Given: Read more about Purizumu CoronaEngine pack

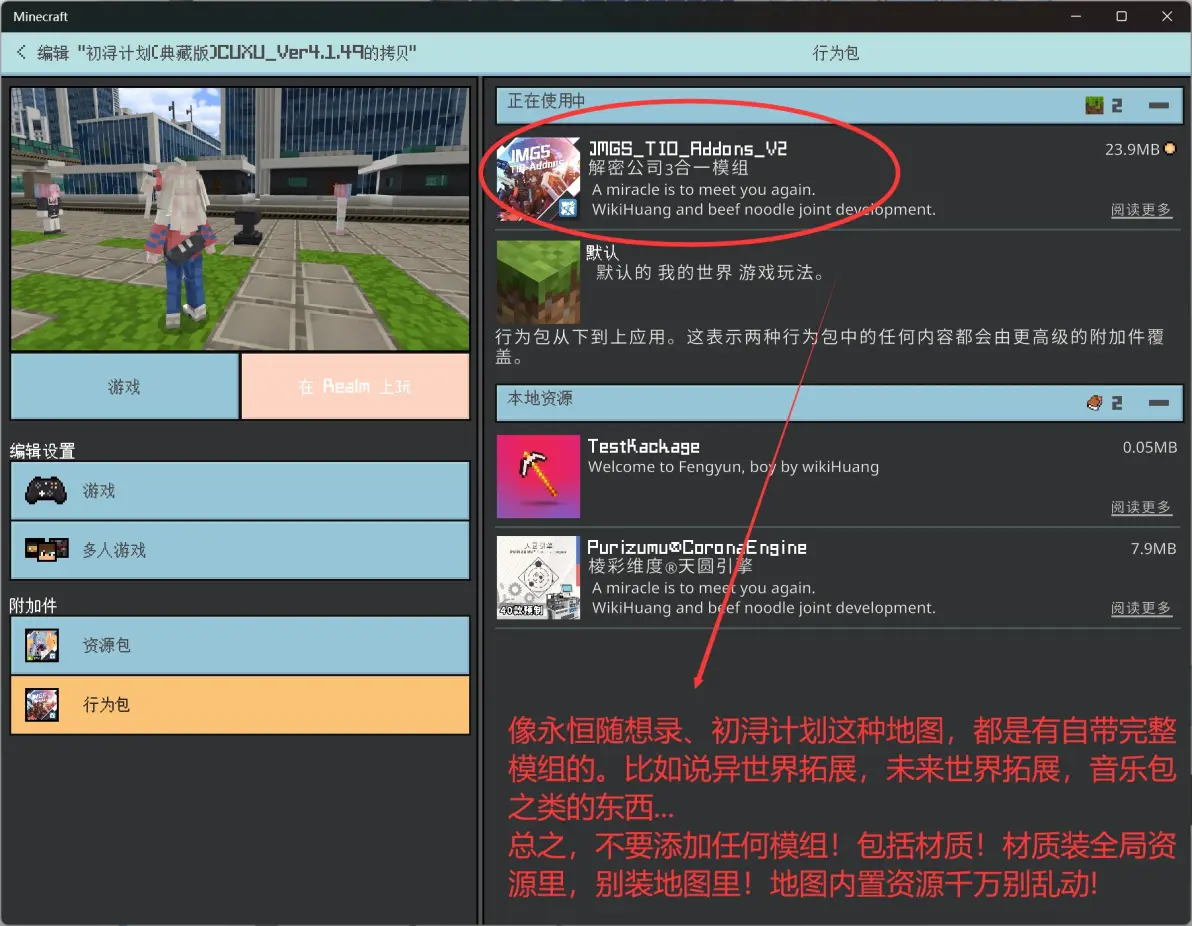Looking at the screenshot, I should tap(1140, 608).
